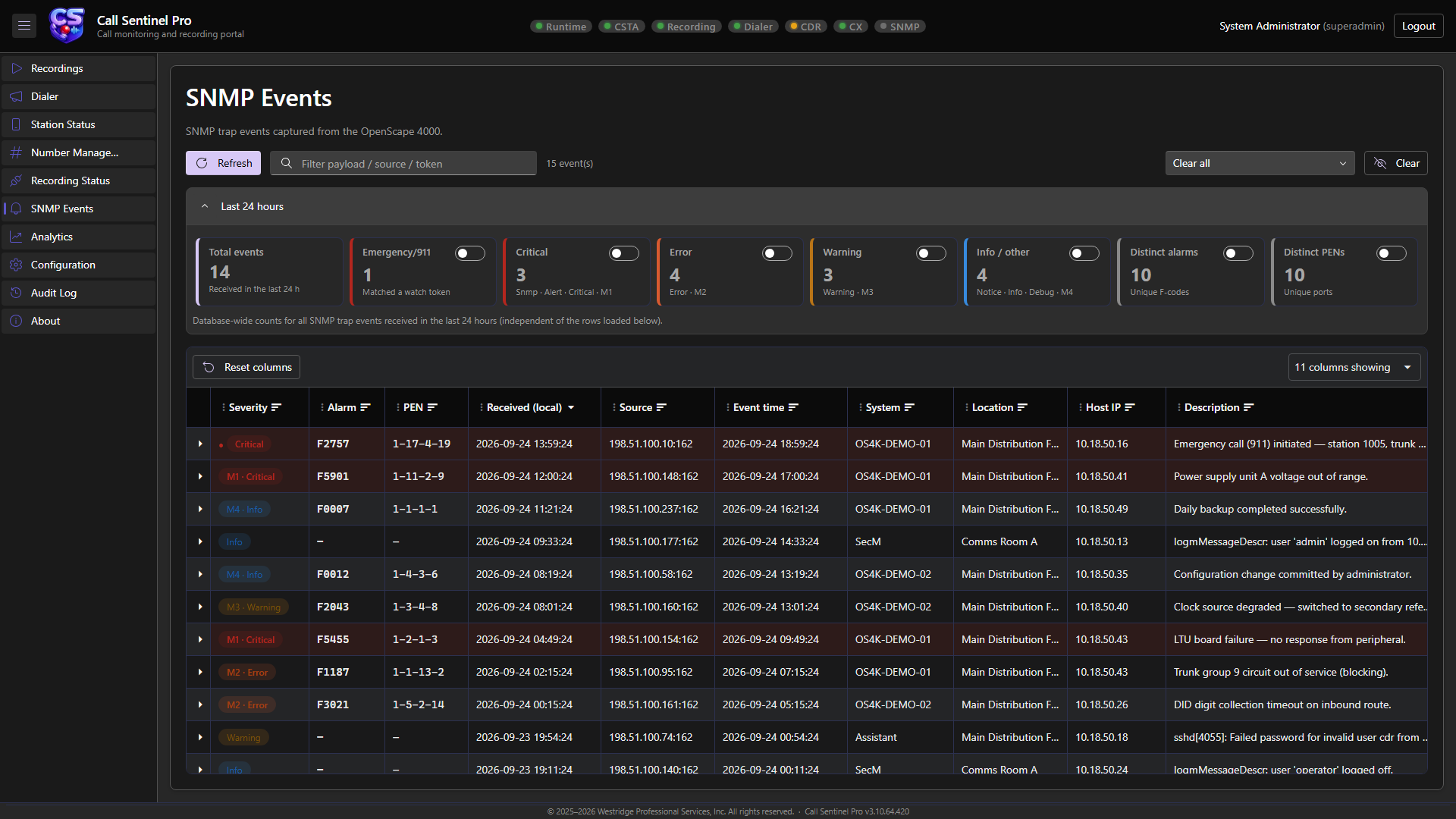Click the Call Sentinel Pro logo
Screen dimensions: 1456x819
pyautogui.click(x=67, y=26)
